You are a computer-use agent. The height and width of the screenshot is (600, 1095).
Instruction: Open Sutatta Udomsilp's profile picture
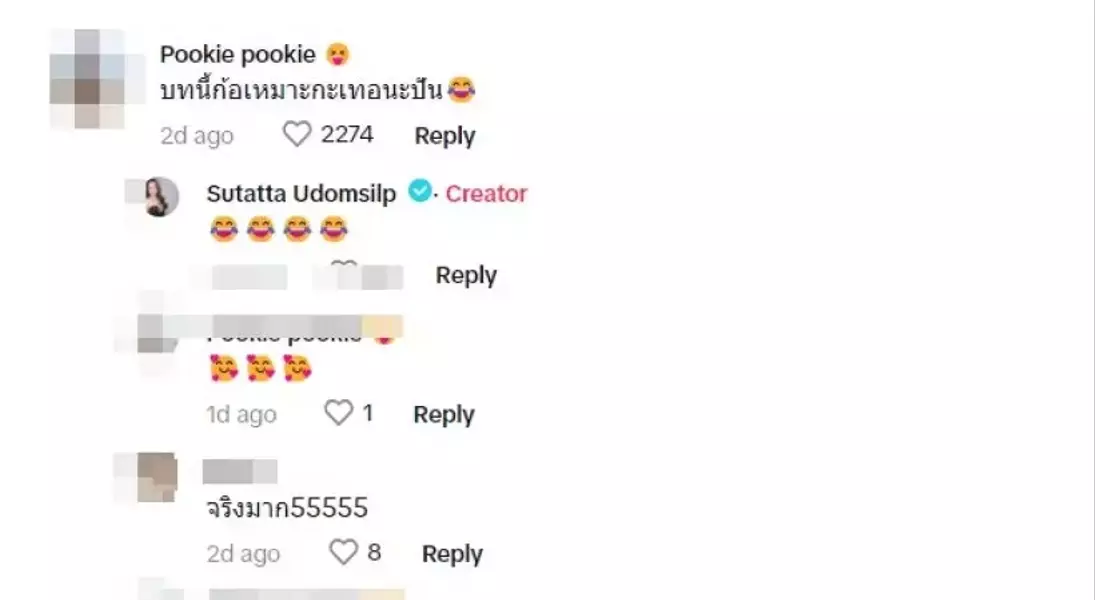click(161, 196)
